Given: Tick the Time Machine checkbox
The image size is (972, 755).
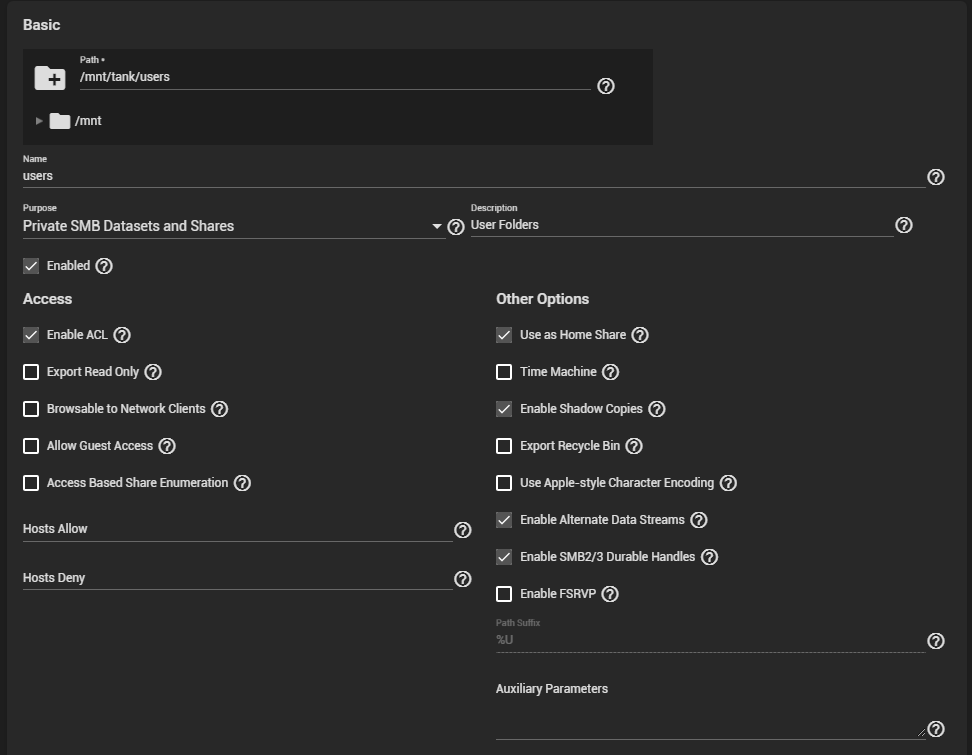Looking at the screenshot, I should tap(504, 372).
